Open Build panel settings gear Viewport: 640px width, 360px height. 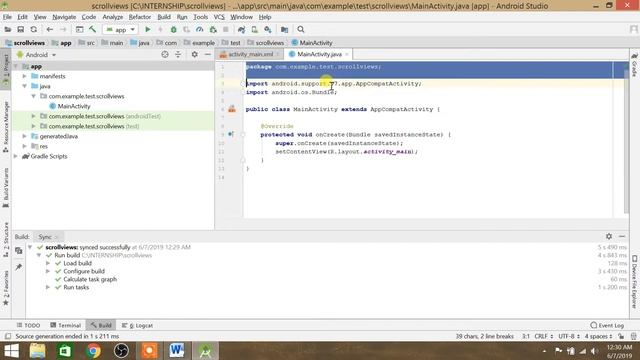(609, 236)
